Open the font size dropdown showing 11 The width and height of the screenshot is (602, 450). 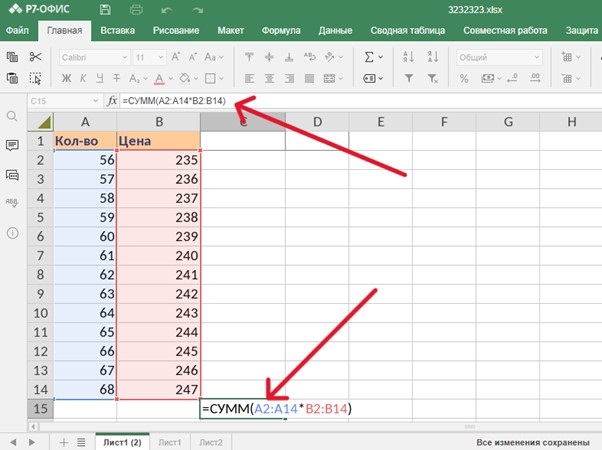click(147, 57)
